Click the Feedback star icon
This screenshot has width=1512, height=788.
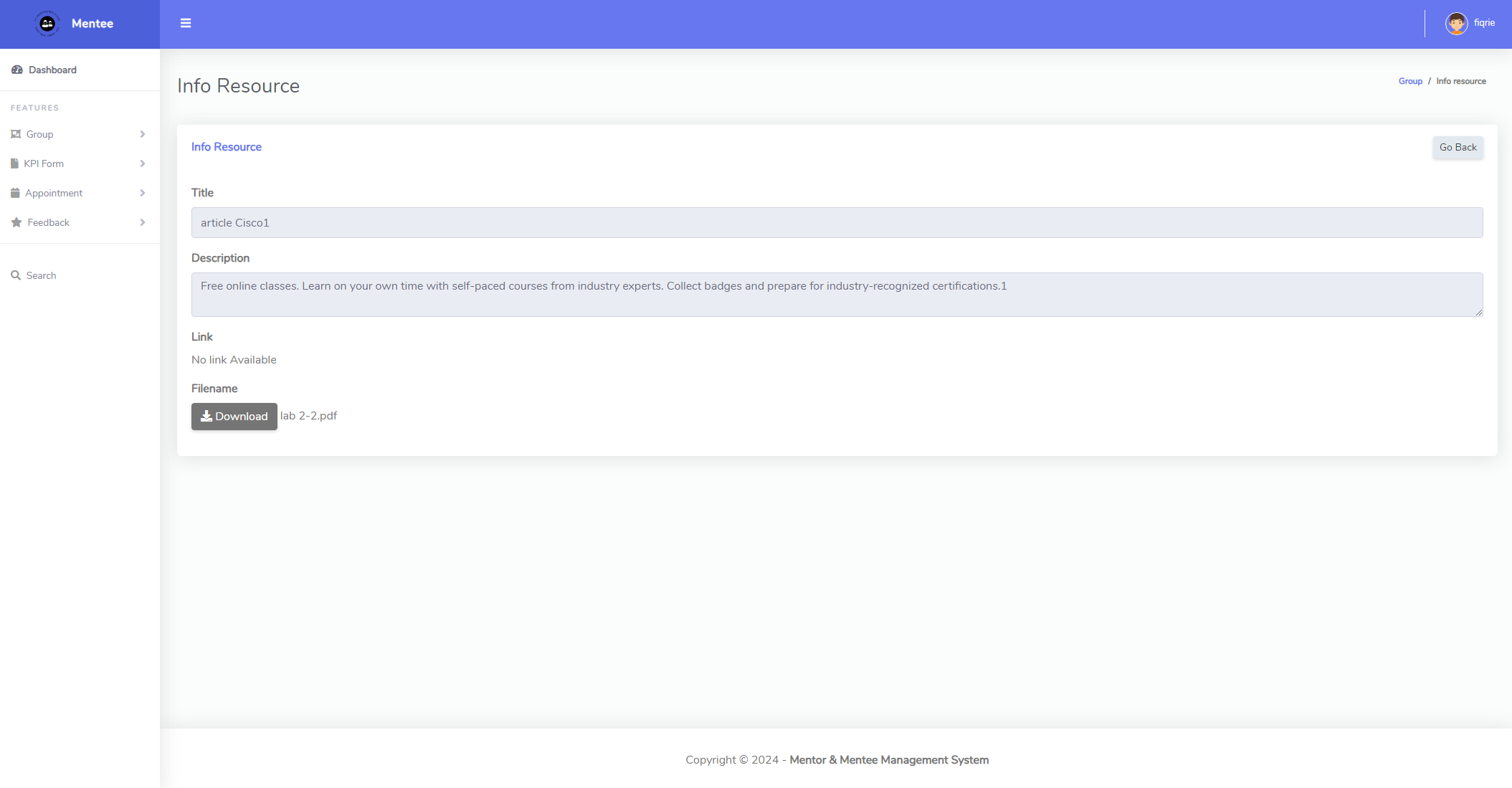16,222
